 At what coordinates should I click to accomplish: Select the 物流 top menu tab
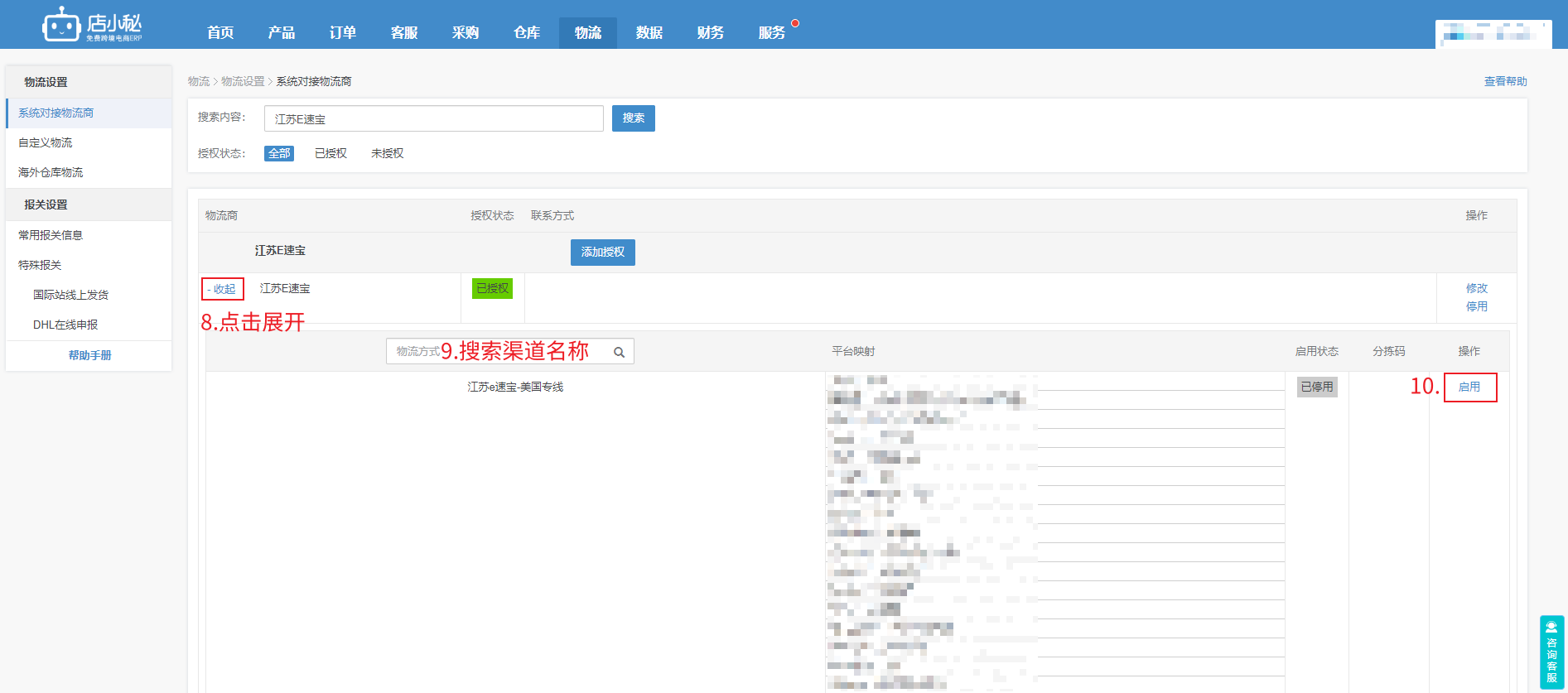(588, 32)
